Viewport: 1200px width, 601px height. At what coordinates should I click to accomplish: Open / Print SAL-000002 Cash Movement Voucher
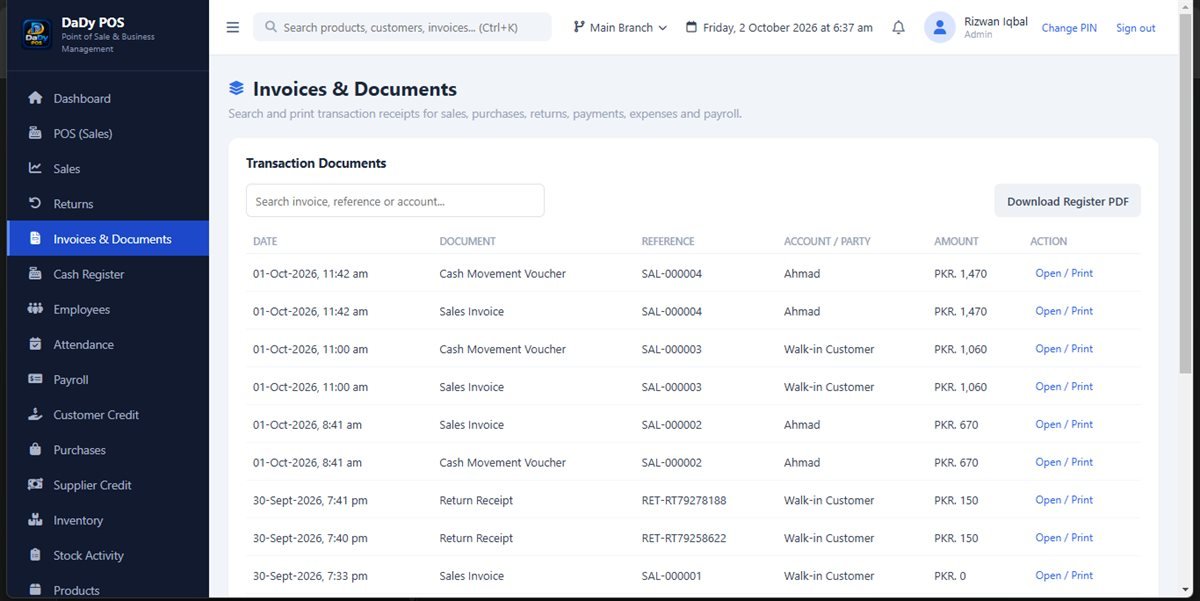[x=1064, y=462]
